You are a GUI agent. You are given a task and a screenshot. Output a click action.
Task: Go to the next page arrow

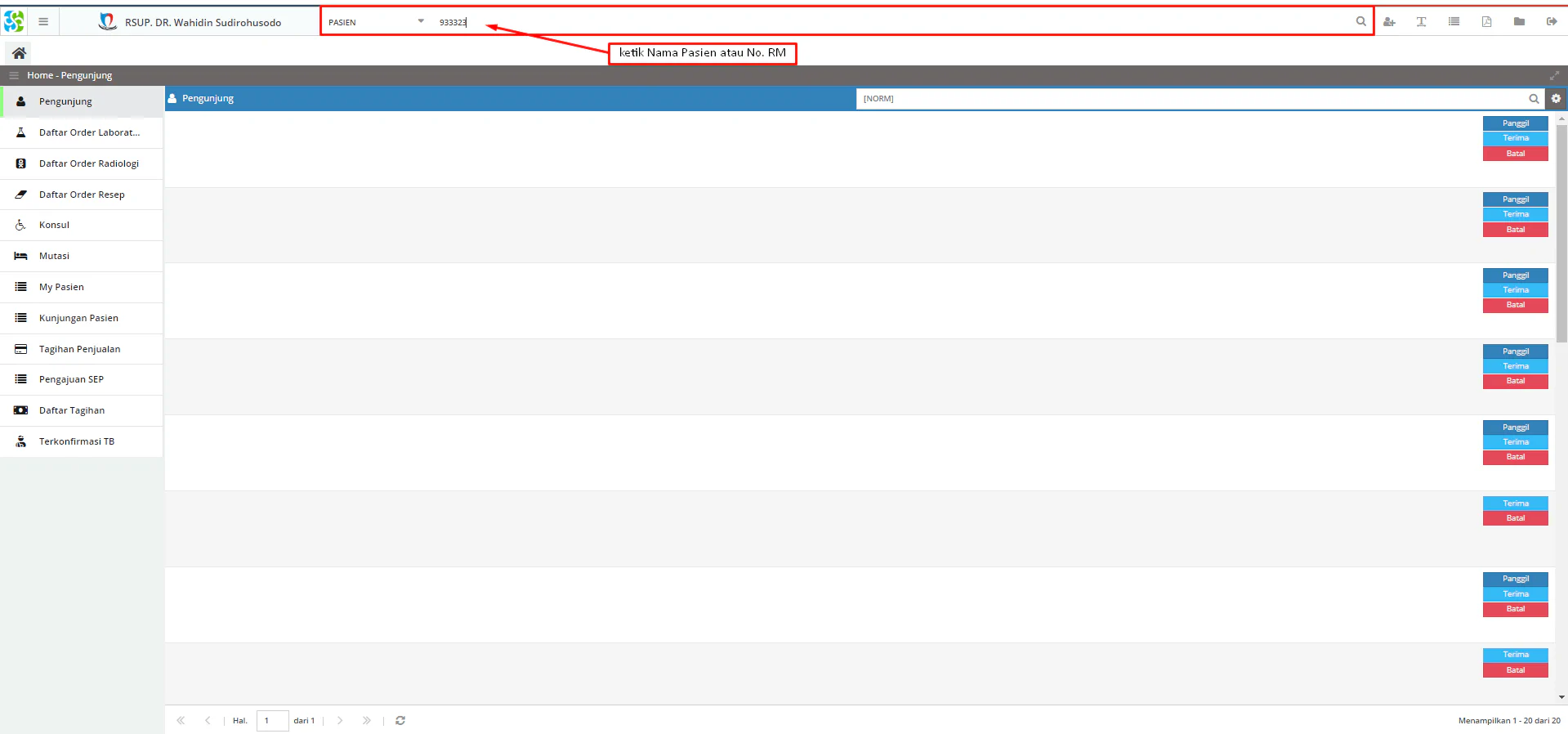pos(340,721)
